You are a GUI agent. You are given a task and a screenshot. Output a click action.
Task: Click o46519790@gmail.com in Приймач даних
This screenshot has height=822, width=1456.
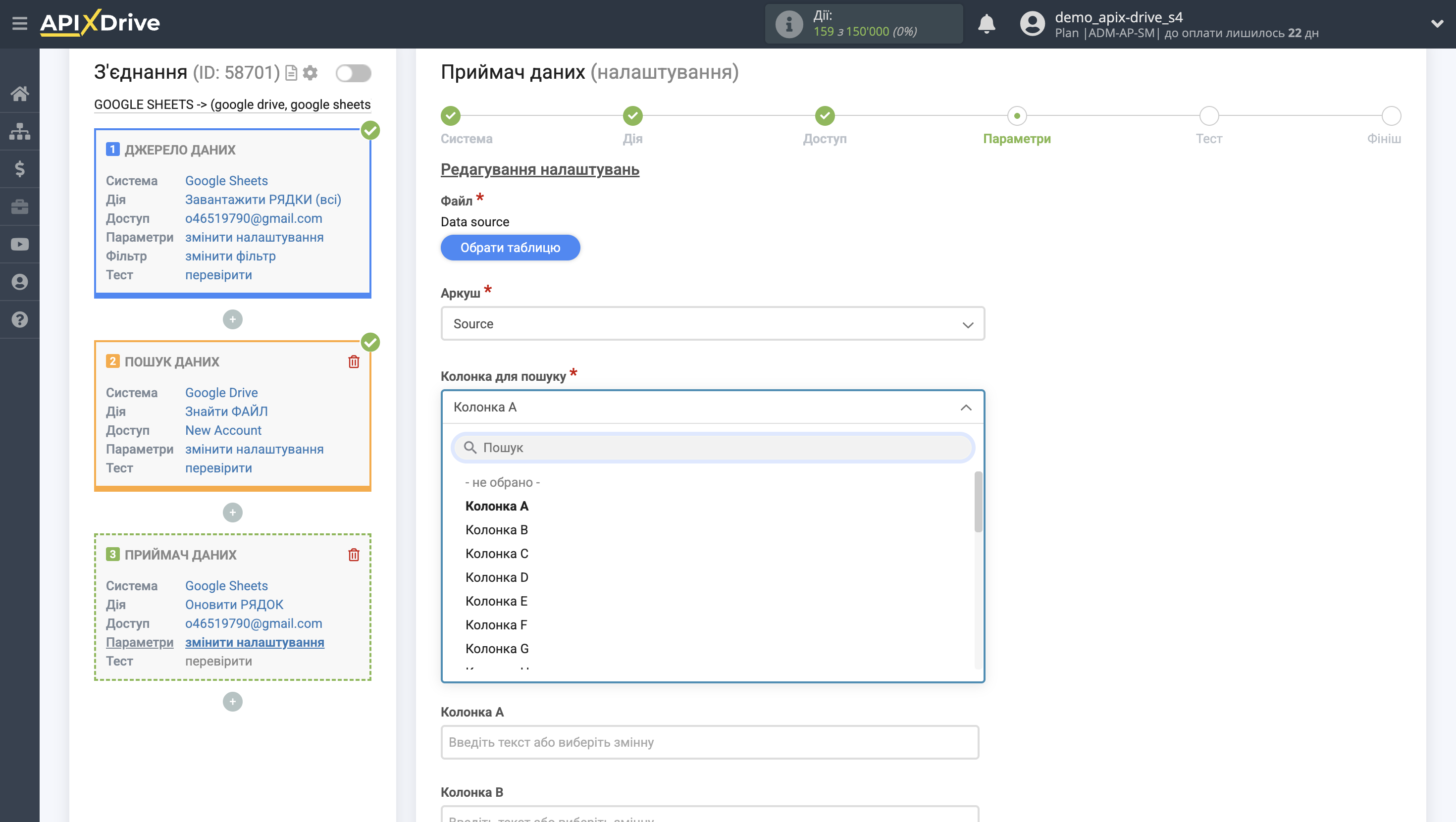[254, 623]
